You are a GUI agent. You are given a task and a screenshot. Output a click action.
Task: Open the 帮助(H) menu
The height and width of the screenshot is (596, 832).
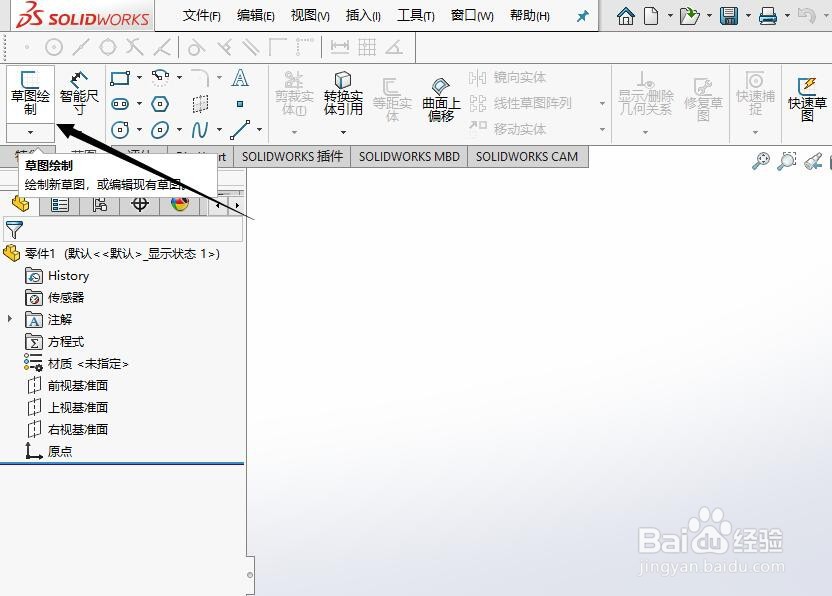530,15
